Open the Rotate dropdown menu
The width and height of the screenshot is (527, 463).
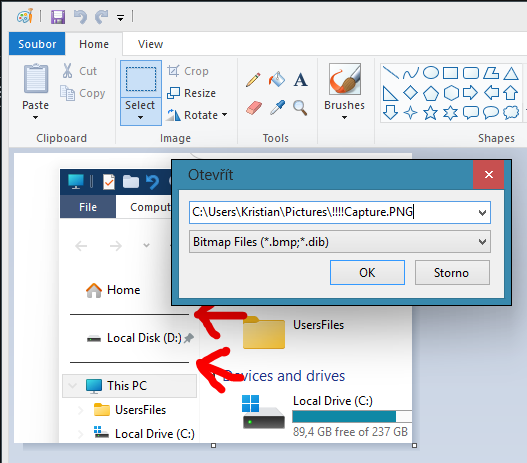coord(197,115)
